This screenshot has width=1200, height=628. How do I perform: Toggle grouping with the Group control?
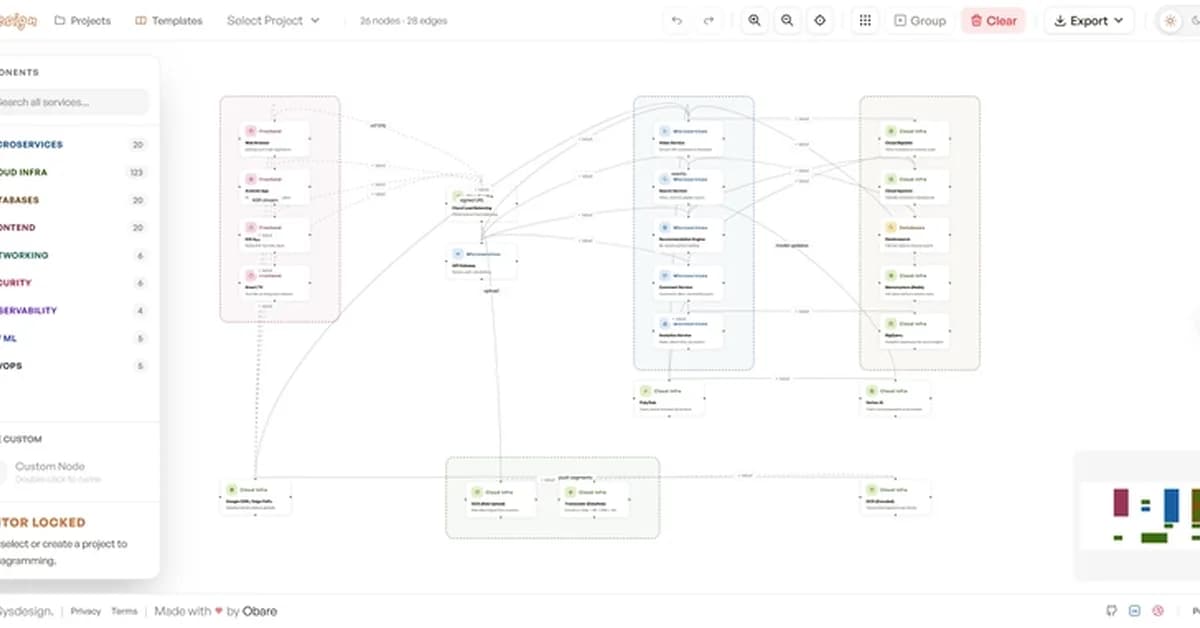919,20
